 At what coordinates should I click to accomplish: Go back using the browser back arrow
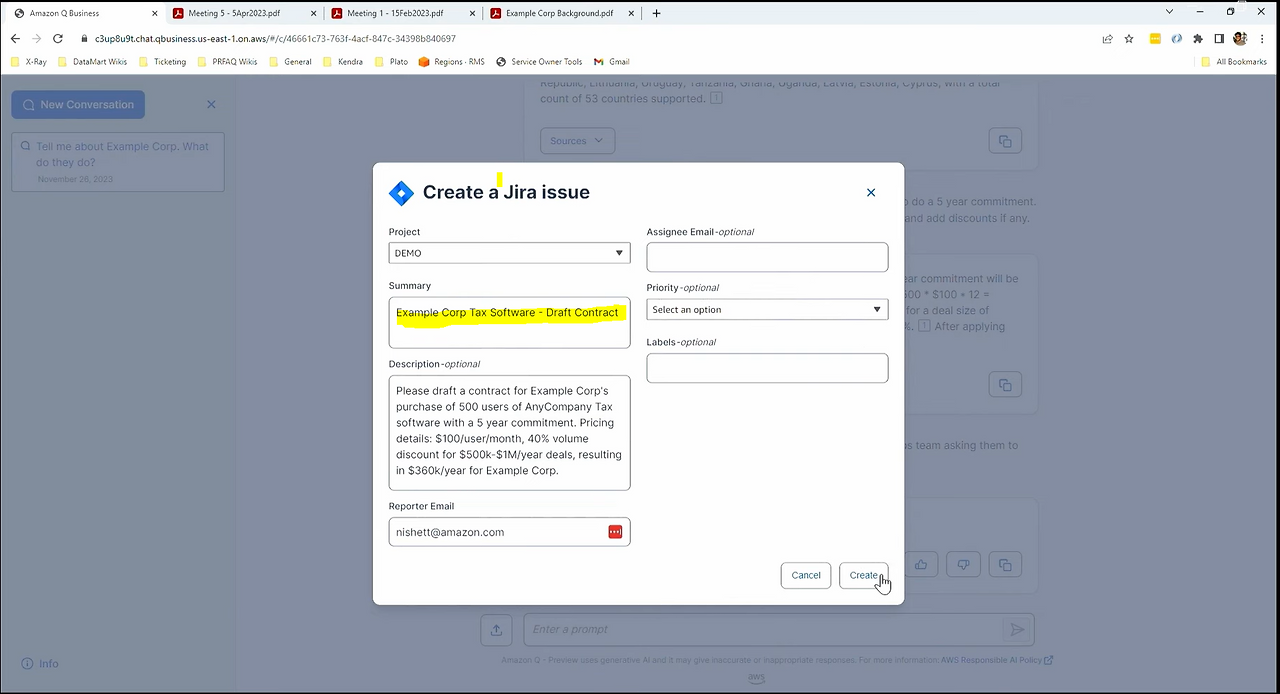(x=15, y=38)
